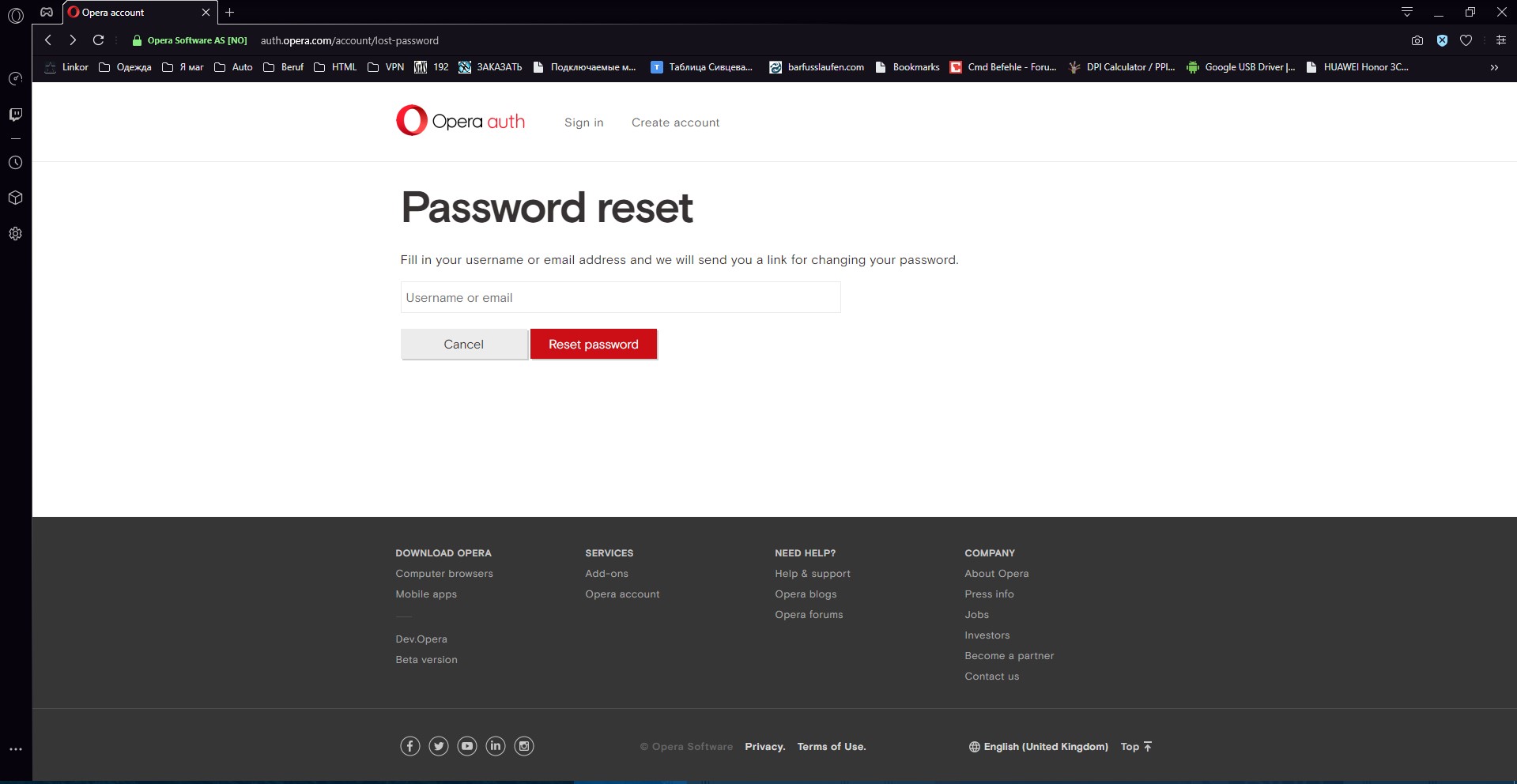Close the Opera account tab
Image resolution: width=1517 pixels, height=784 pixels.
(206, 13)
